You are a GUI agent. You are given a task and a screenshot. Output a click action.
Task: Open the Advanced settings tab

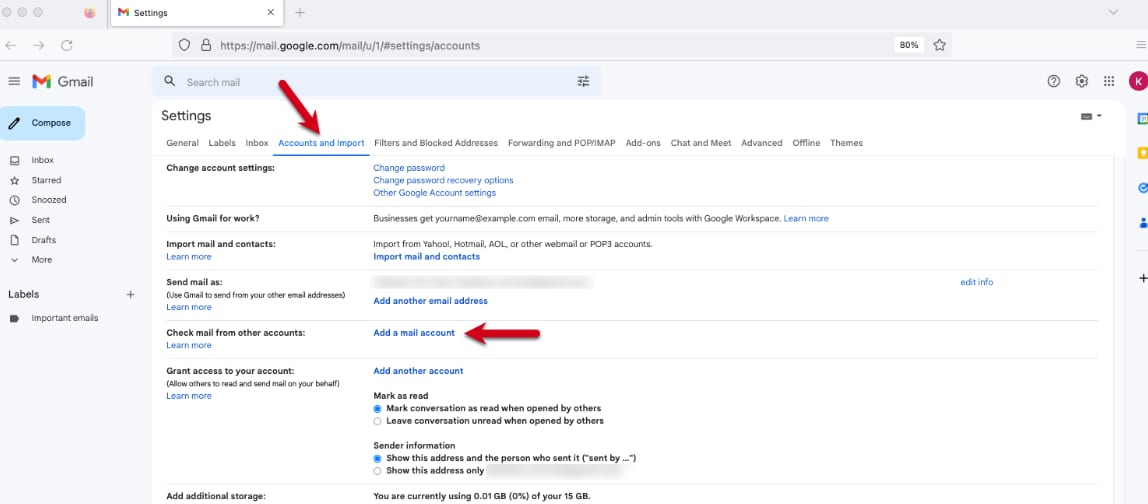tap(761, 143)
